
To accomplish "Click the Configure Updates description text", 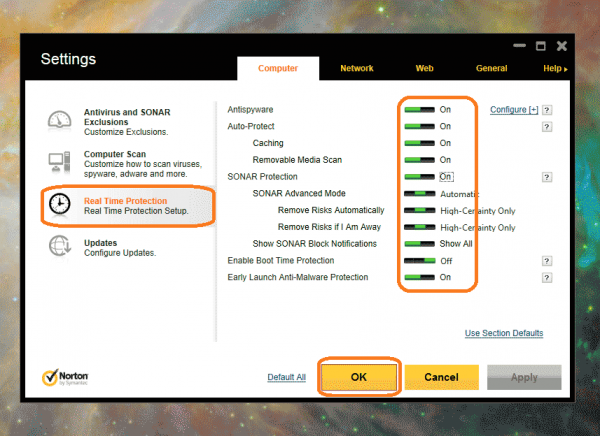I will tap(120, 253).
